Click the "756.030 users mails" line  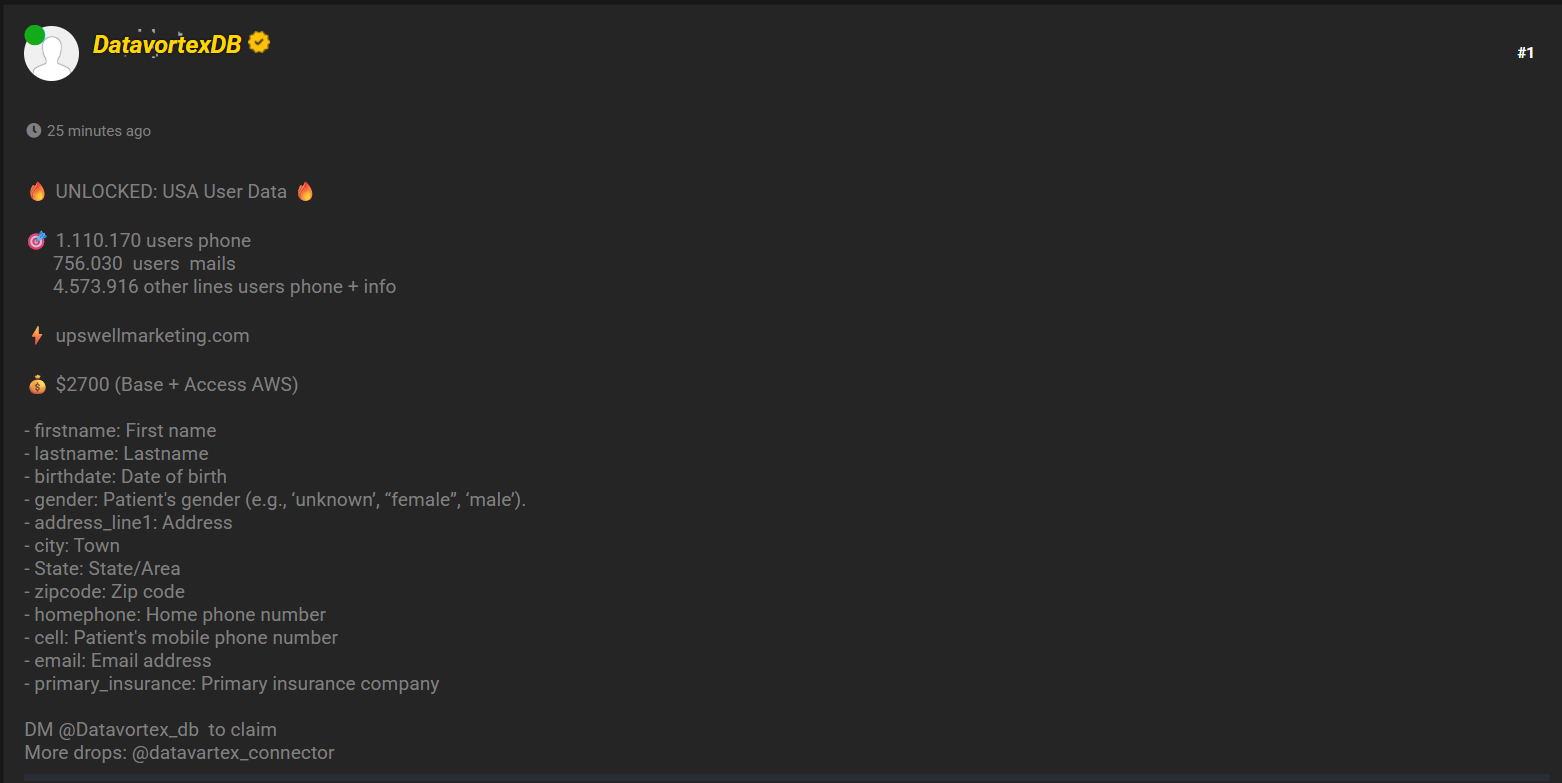pyautogui.click(x=144, y=264)
